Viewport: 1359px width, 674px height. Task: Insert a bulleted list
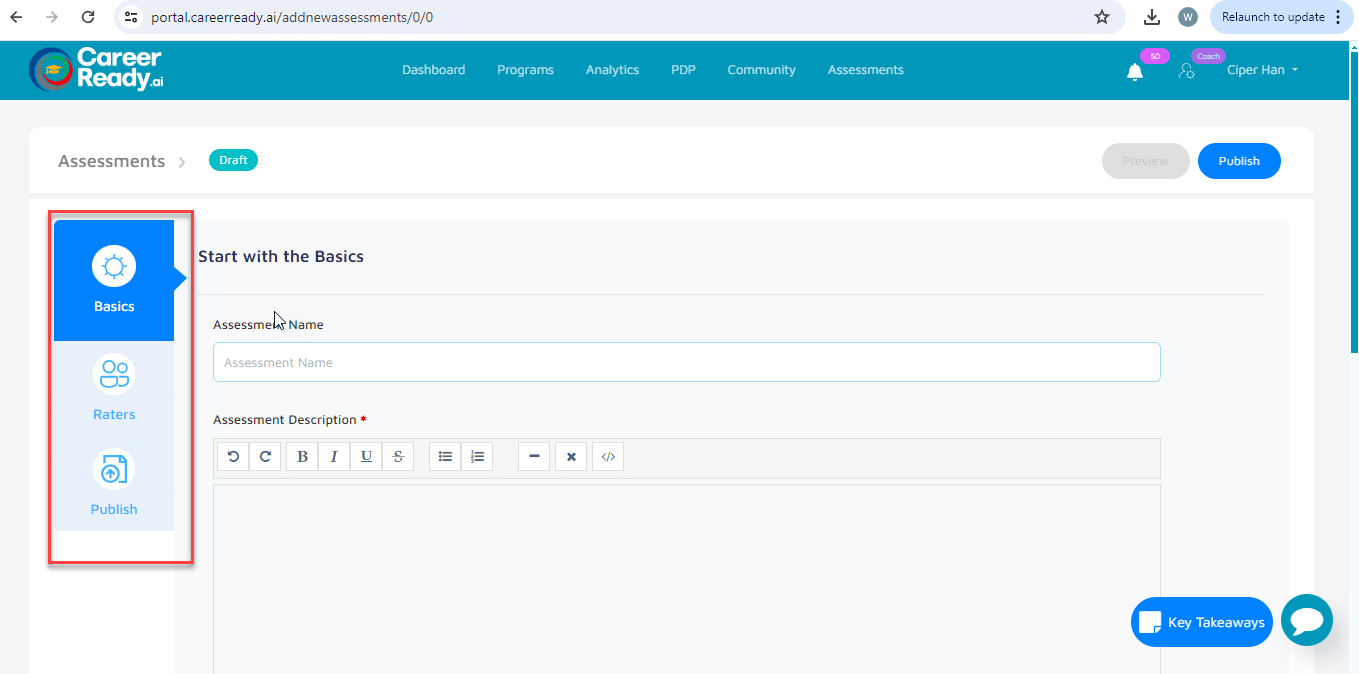coord(445,457)
